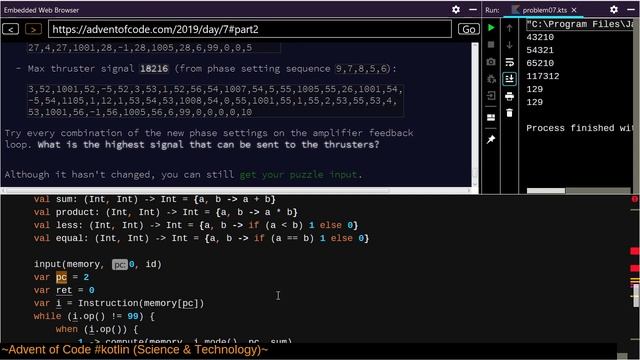Click the val equal lambda definition

[x=201, y=238]
